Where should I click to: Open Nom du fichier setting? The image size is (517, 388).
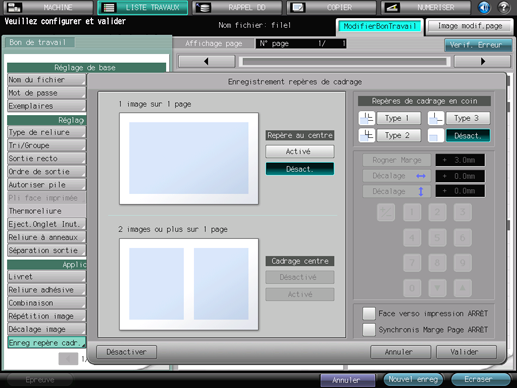pos(47,80)
